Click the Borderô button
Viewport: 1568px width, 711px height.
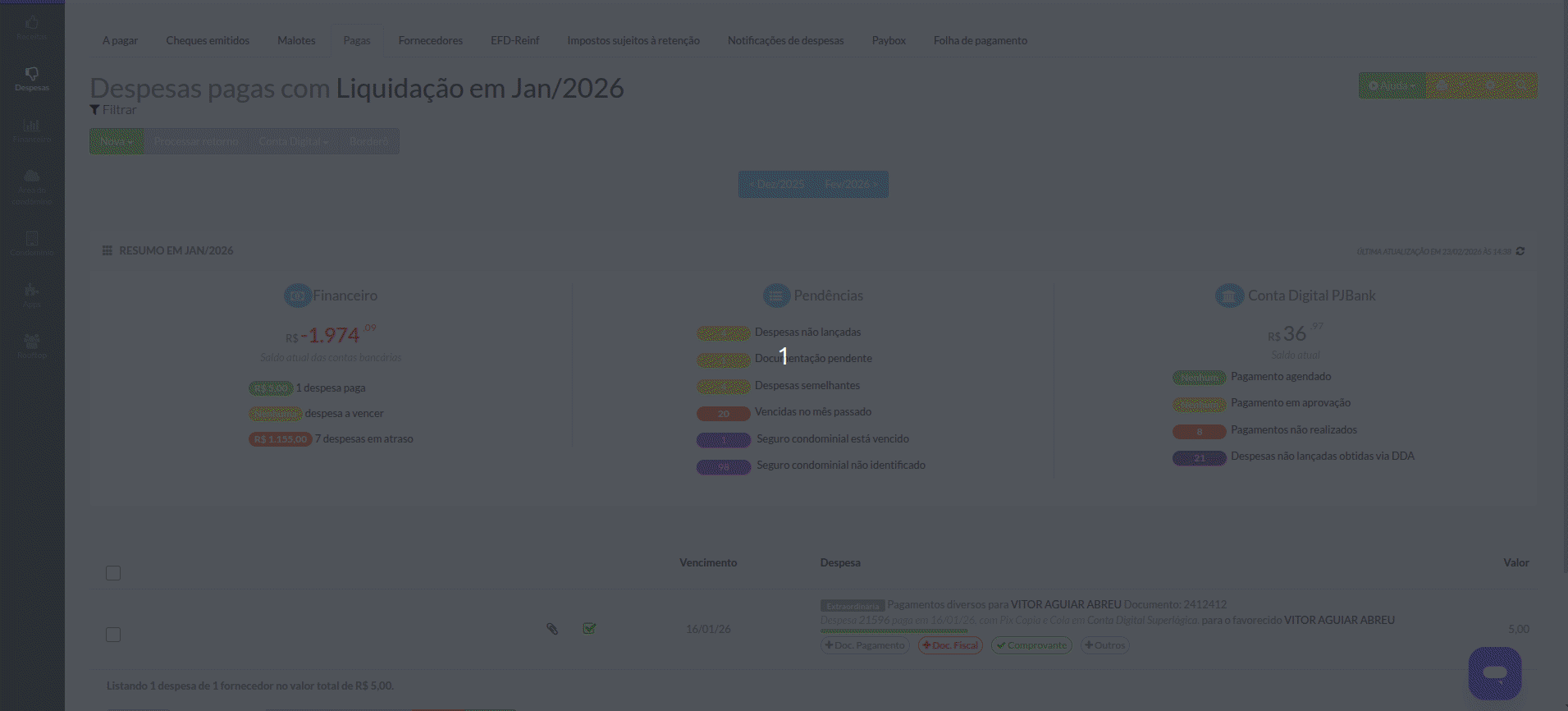pyautogui.click(x=369, y=141)
